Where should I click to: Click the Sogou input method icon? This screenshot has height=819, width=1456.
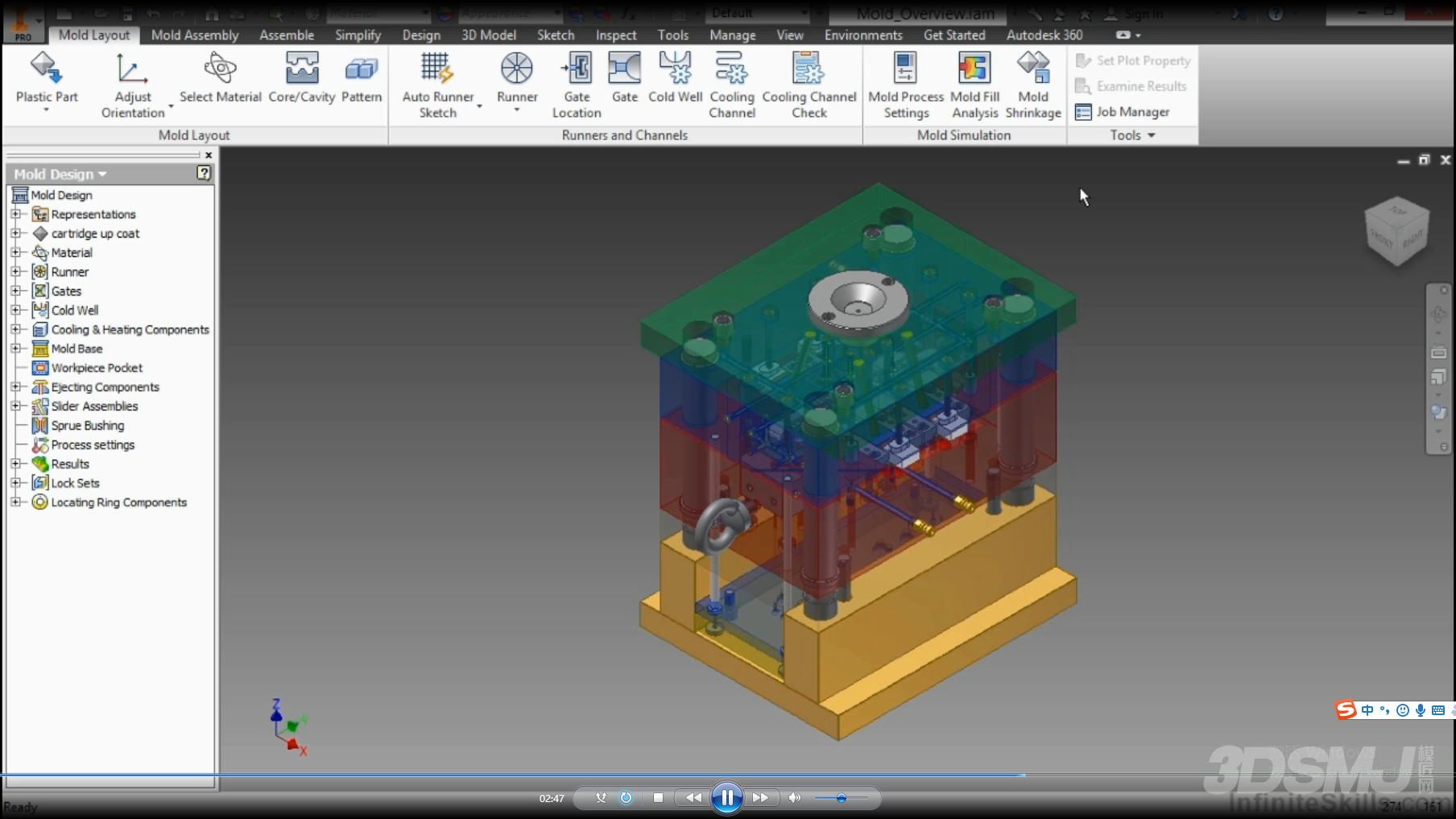[1346, 710]
